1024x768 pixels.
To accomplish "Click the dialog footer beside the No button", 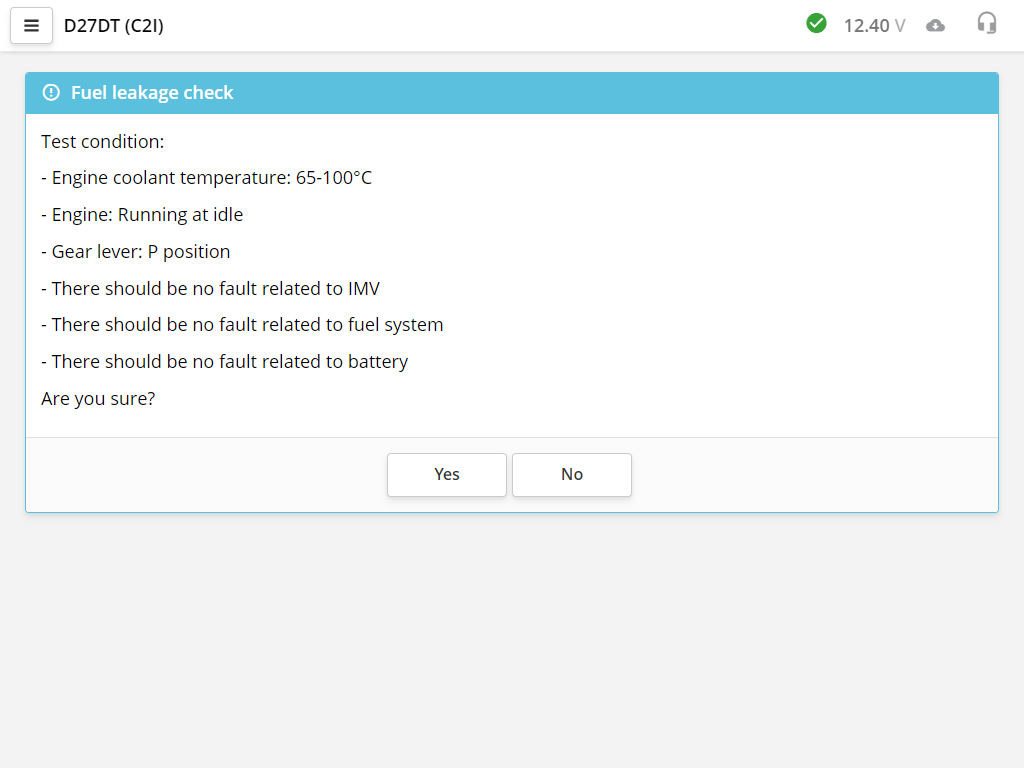I will pyautogui.click(x=800, y=474).
